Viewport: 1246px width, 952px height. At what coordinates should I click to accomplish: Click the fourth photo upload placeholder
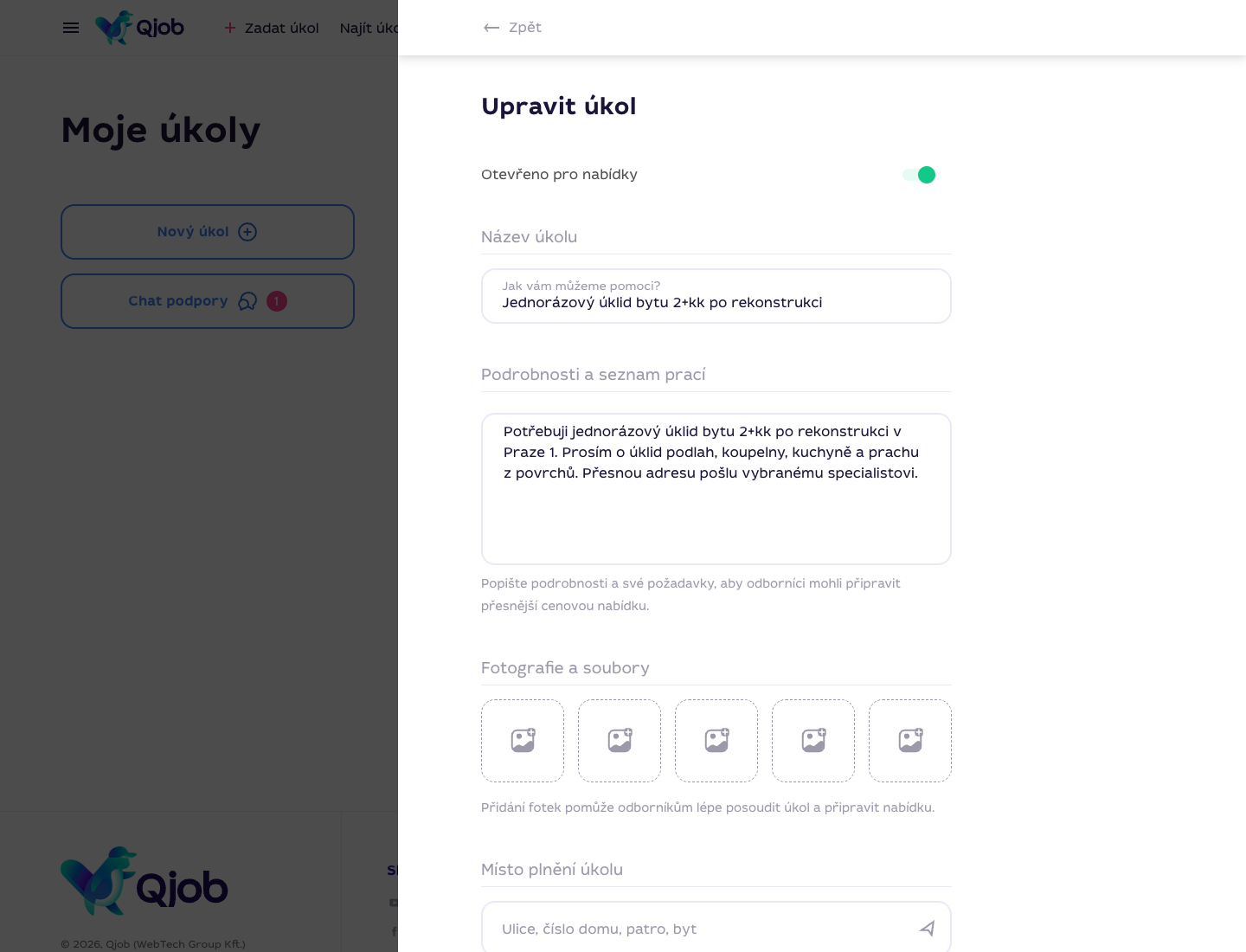click(x=813, y=741)
